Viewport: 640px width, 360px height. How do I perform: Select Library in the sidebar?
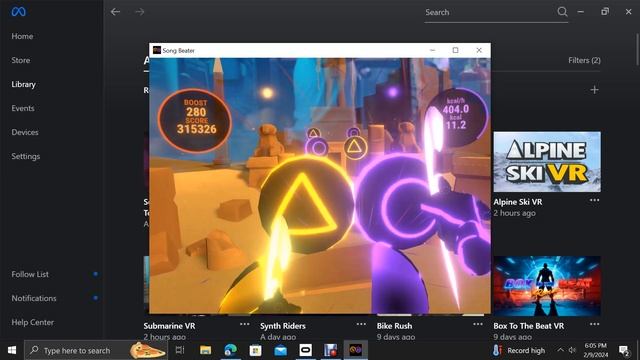[x=23, y=84]
